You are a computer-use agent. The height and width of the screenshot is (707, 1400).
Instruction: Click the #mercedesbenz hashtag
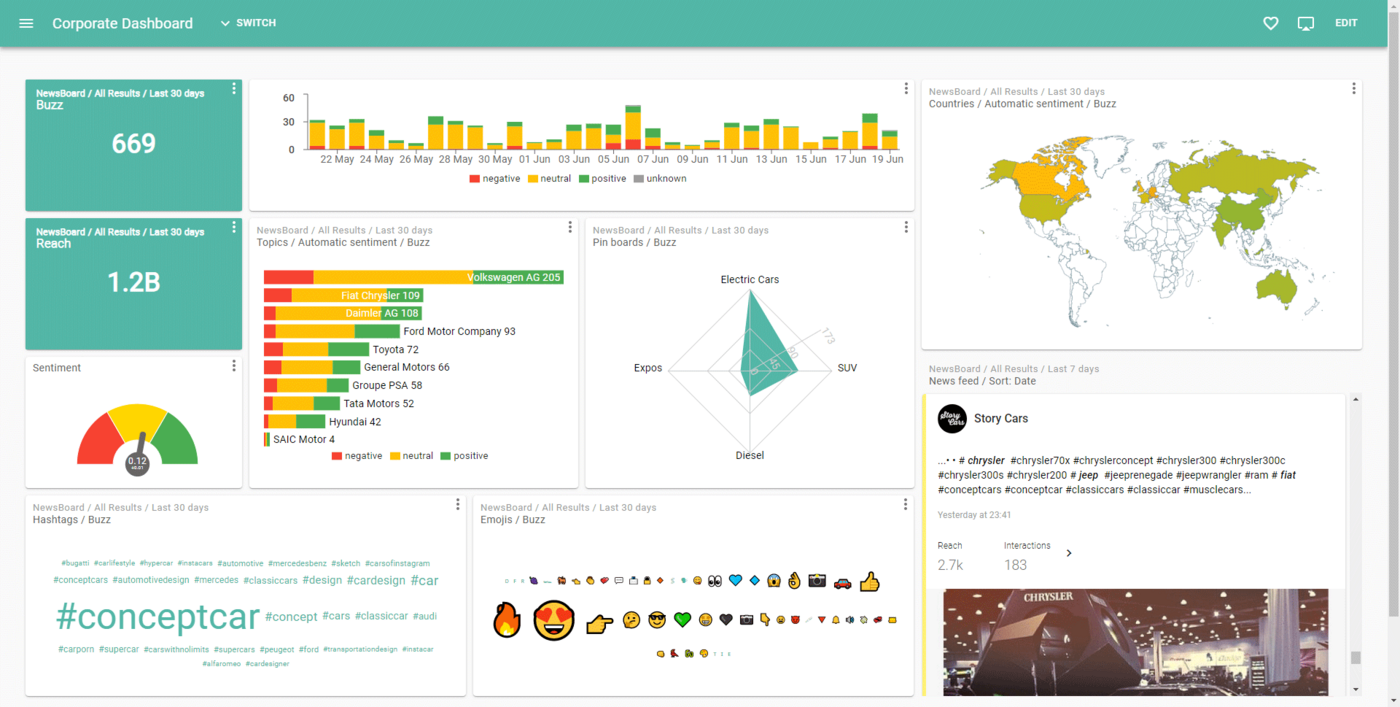(x=298, y=564)
